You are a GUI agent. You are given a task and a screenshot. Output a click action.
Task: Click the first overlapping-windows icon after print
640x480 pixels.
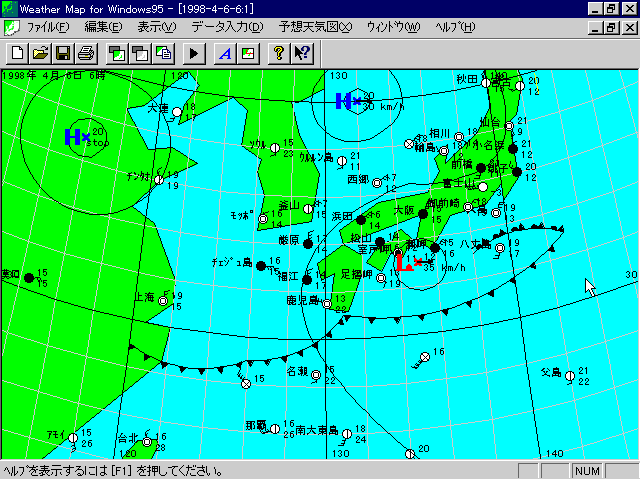tap(117, 52)
